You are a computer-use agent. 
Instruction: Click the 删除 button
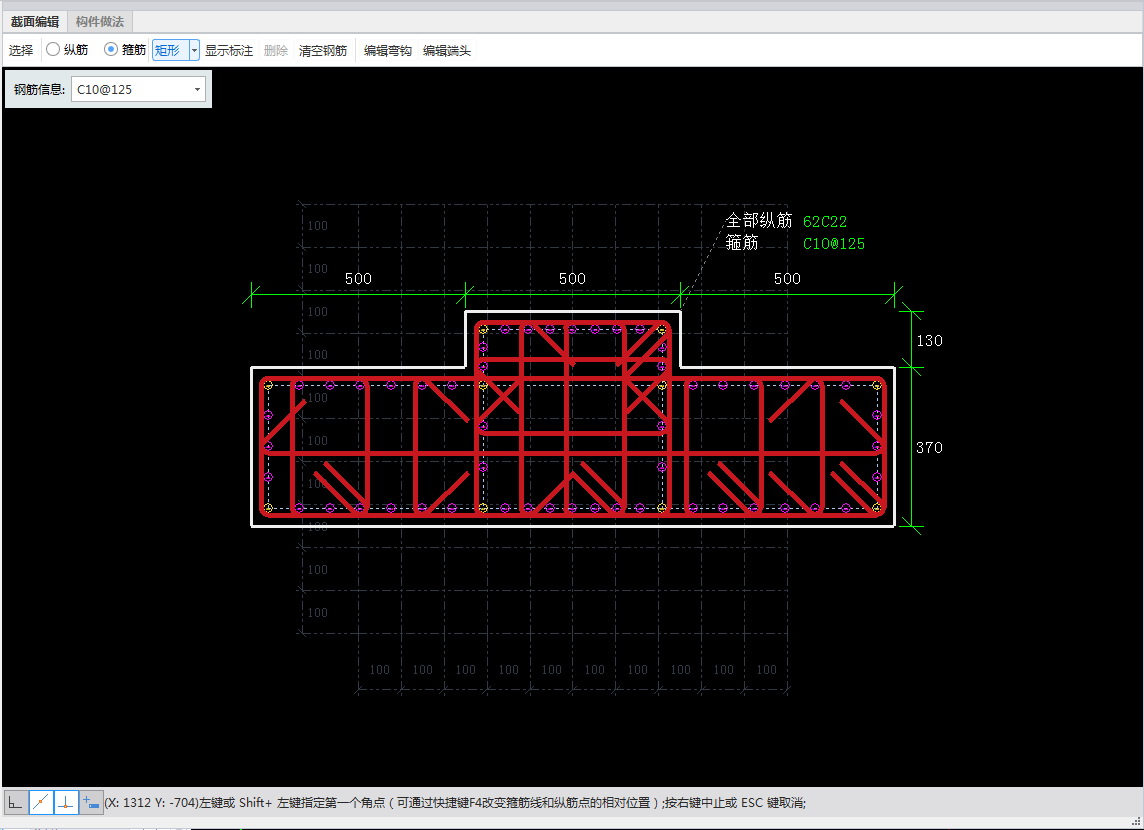click(x=276, y=50)
